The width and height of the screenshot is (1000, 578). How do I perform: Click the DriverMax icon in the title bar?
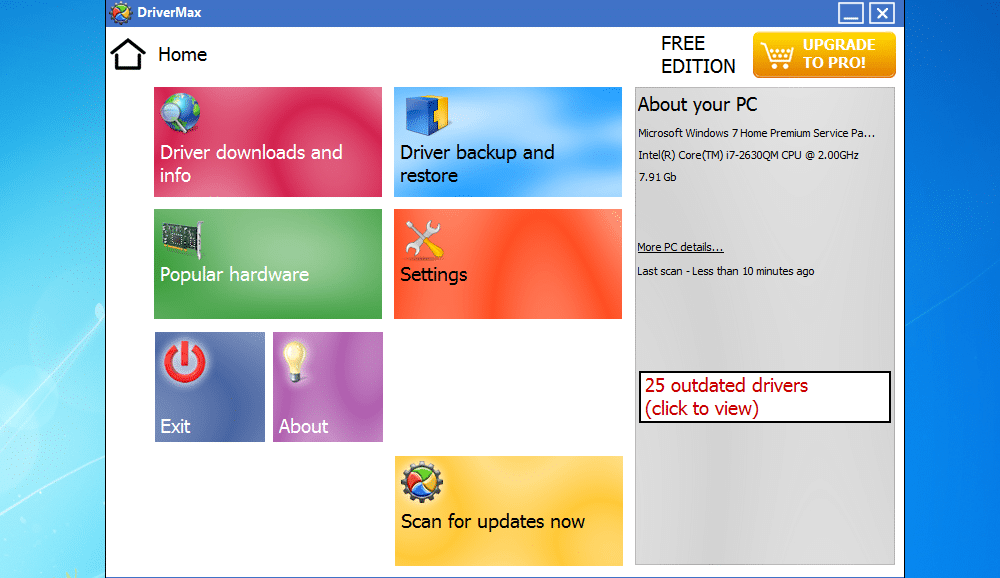pyautogui.click(x=120, y=13)
